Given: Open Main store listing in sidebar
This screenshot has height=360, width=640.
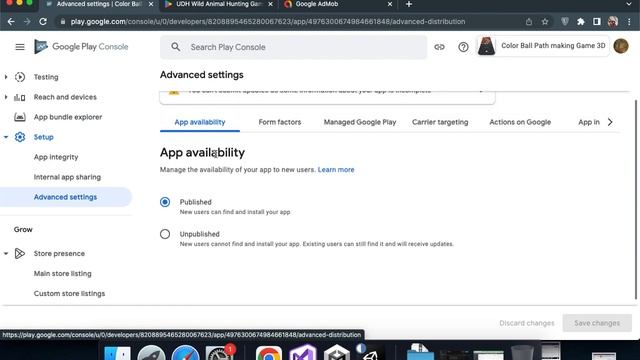Looking at the screenshot, I should coord(62,273).
